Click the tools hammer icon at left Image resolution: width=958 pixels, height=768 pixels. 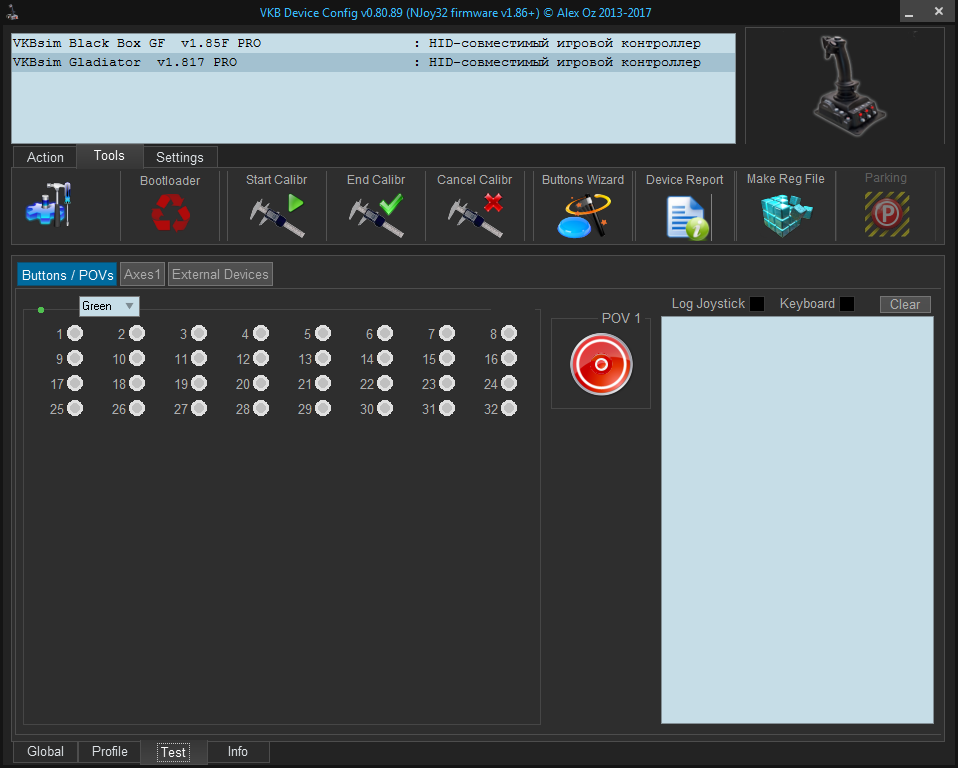click(x=49, y=205)
